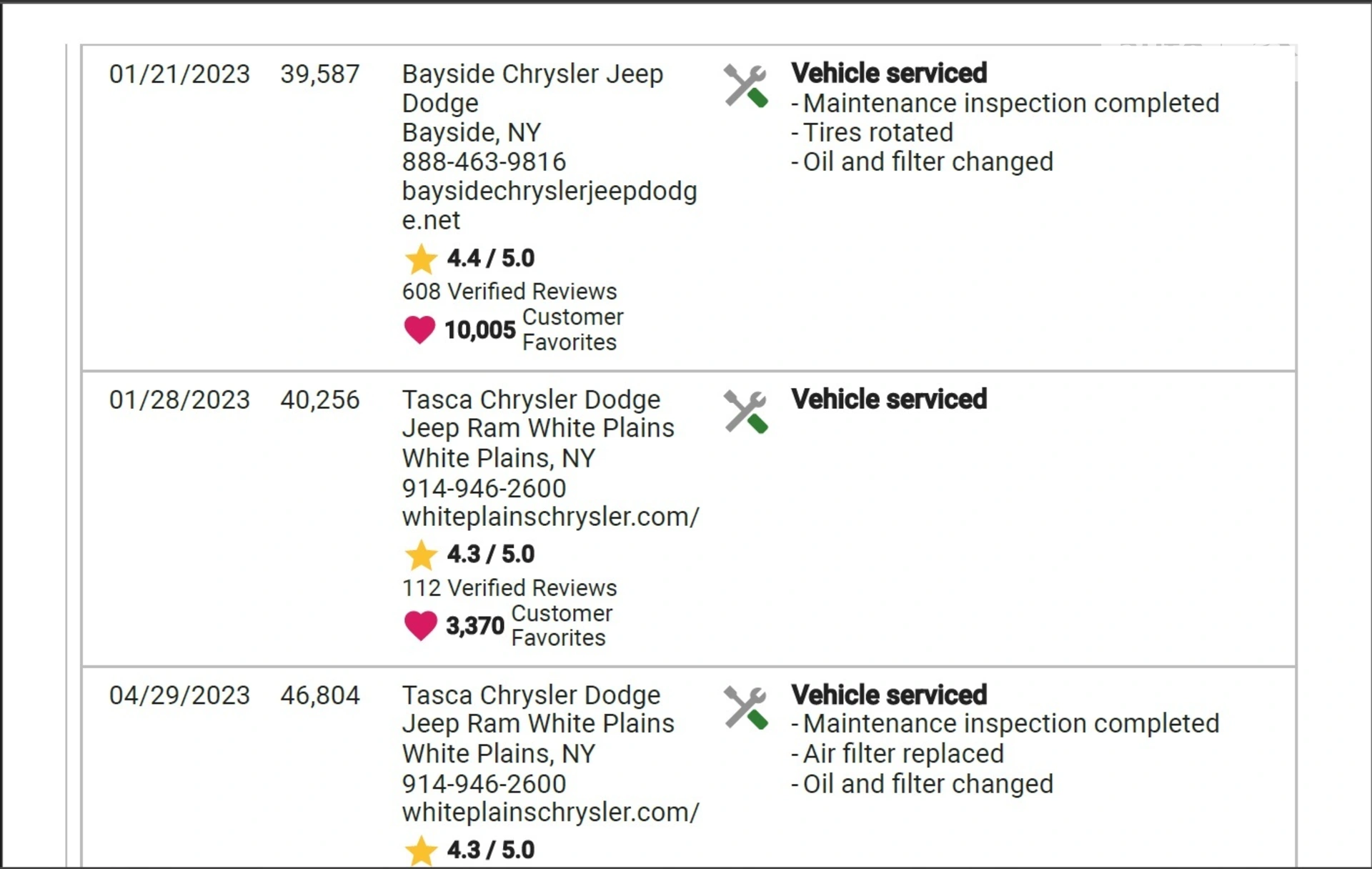Open the 112 Verified Reviews link
The image size is (1372, 869).
click(x=509, y=587)
